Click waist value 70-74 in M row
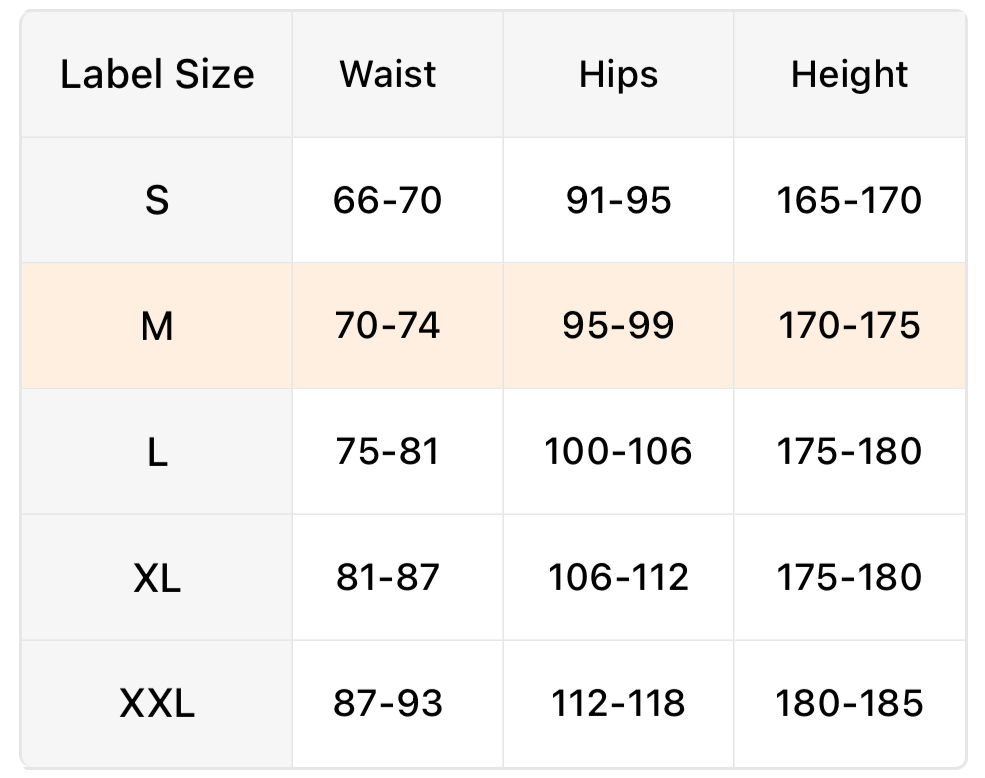 tap(388, 326)
